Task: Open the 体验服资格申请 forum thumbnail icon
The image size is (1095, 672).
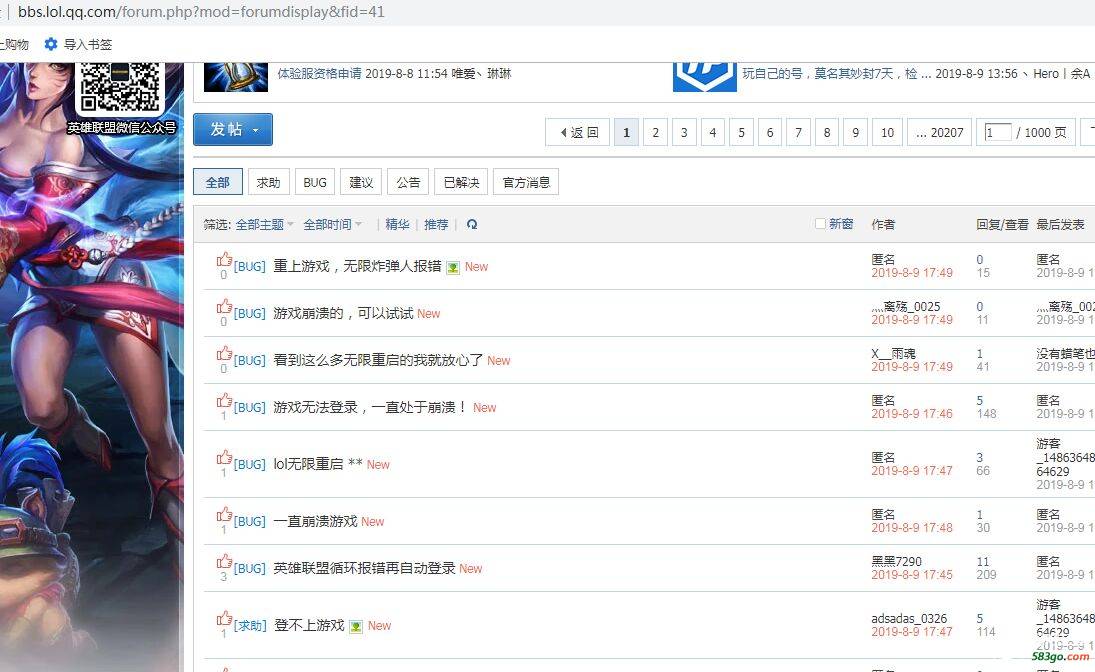Action: (x=235, y=76)
